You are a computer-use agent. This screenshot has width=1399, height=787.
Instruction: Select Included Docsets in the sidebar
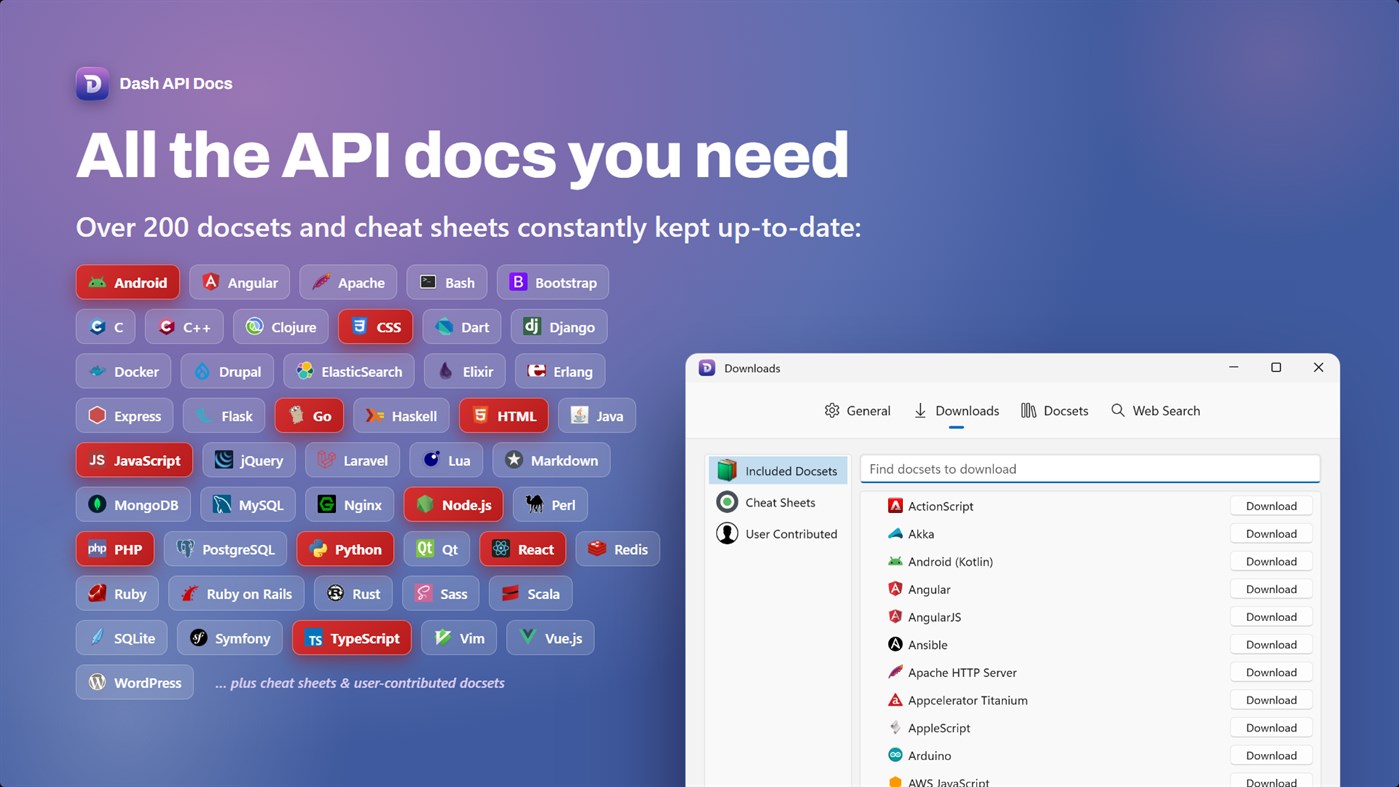coord(778,470)
